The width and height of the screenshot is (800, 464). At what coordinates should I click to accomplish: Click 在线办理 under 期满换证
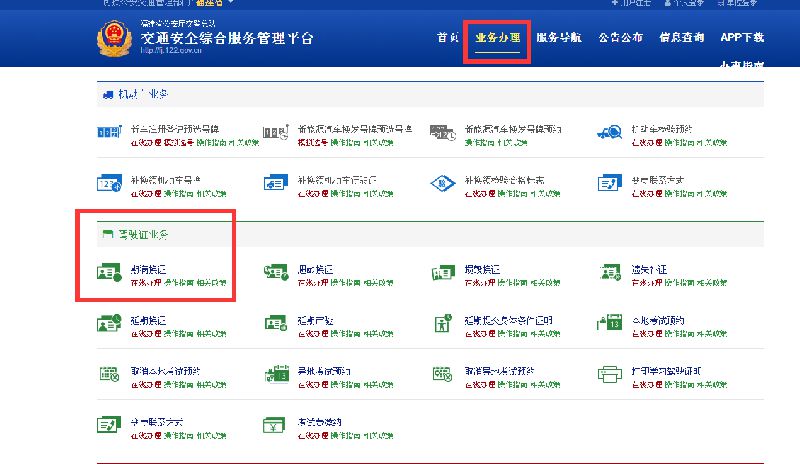click(x=146, y=283)
